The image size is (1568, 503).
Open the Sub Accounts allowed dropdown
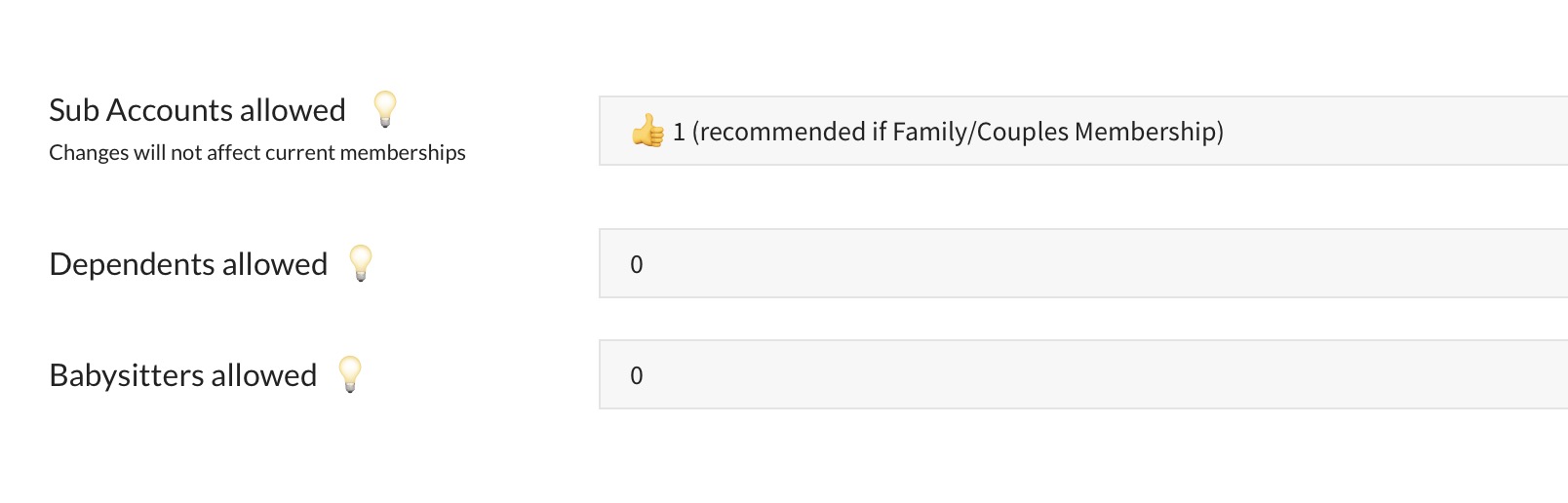coord(1082,131)
